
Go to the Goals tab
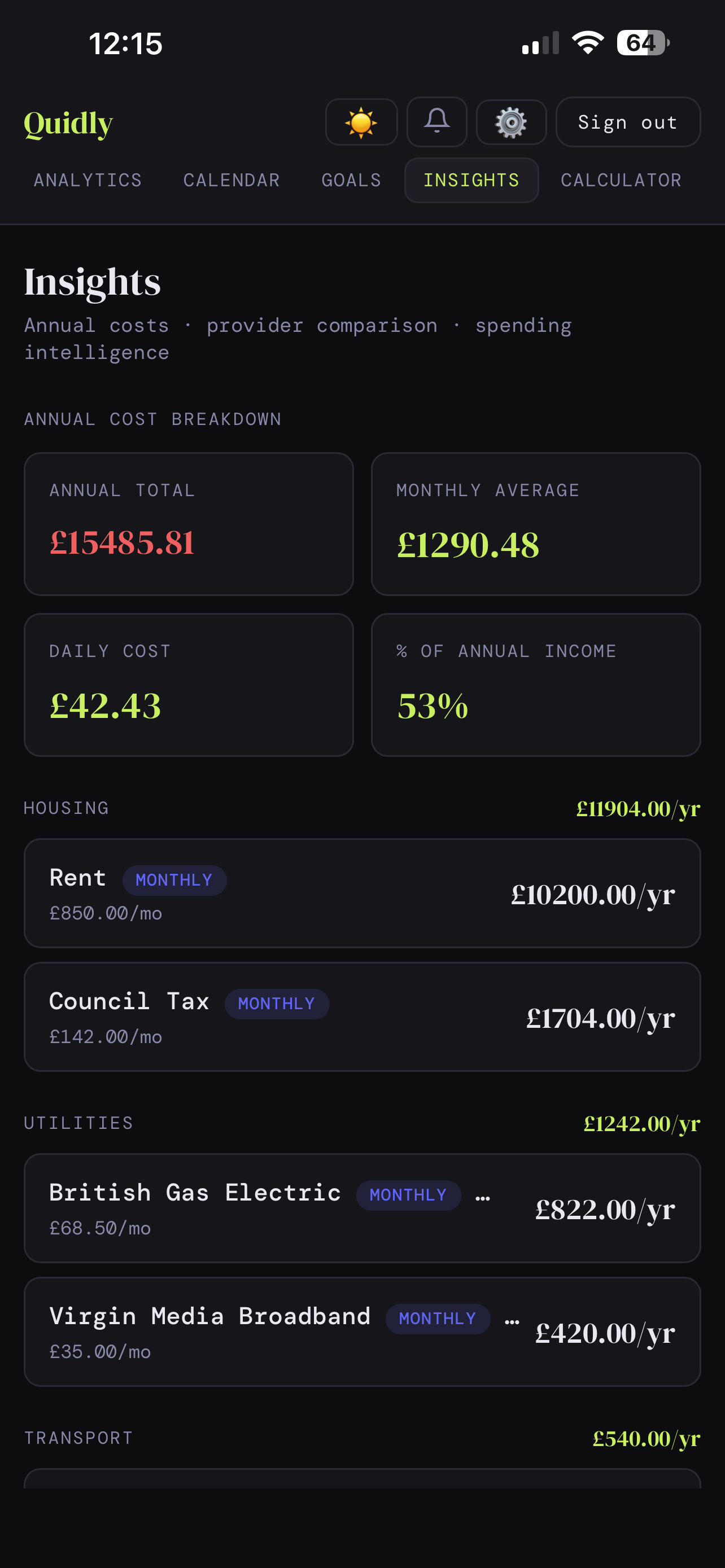click(351, 180)
